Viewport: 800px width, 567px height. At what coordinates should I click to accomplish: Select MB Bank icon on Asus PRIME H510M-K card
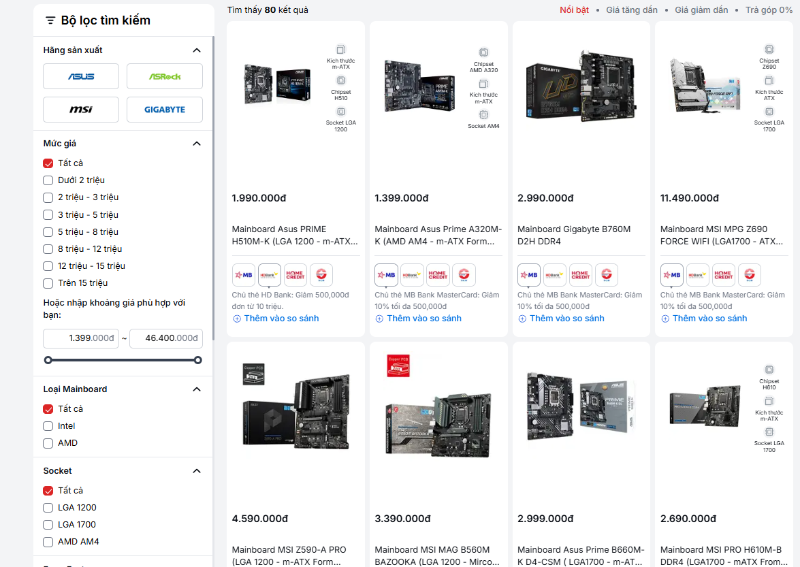pyautogui.click(x=243, y=275)
